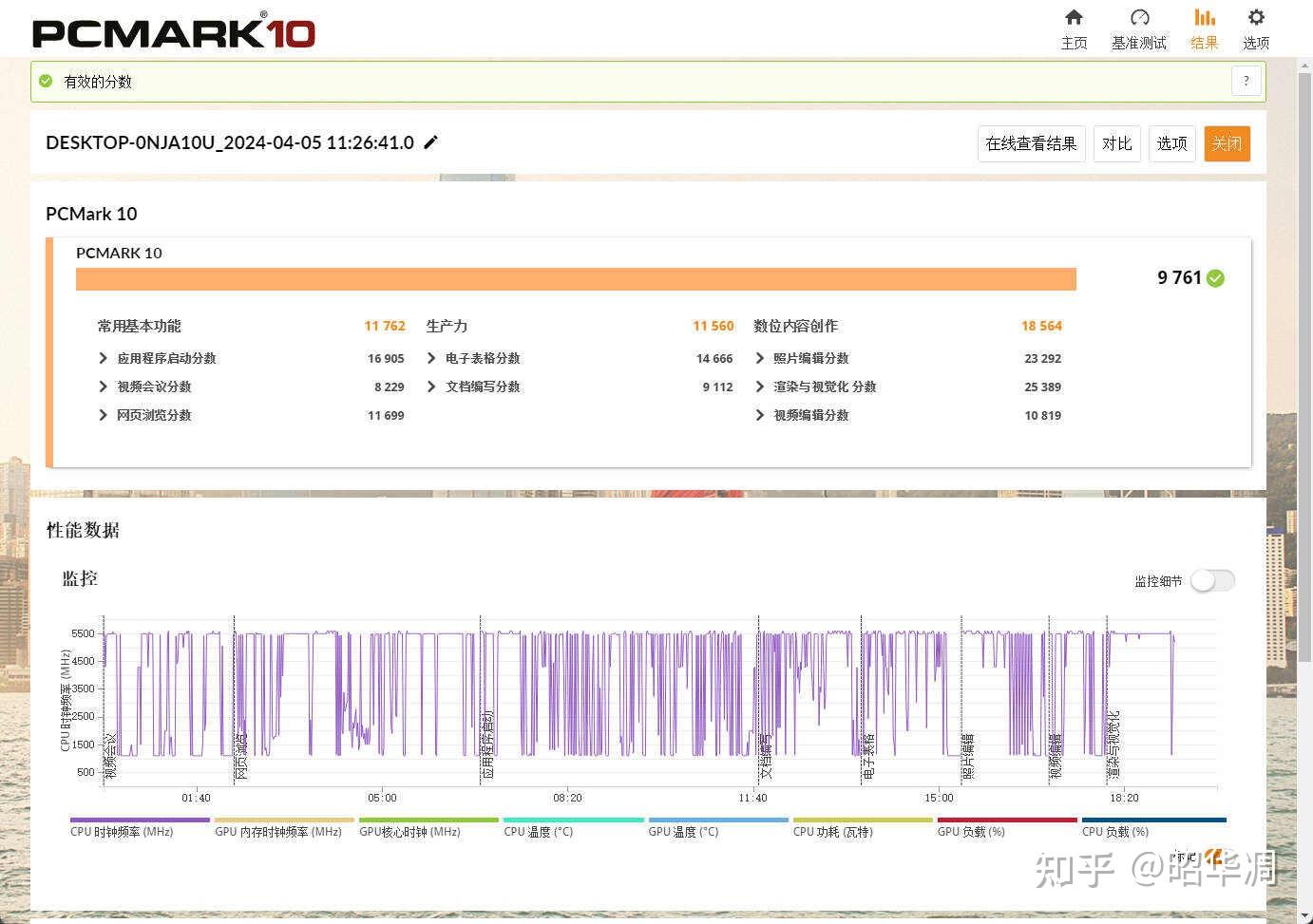Click the purple CPU 时钟频率 legend swatch
This screenshot has height=924, width=1313.
tap(140, 820)
